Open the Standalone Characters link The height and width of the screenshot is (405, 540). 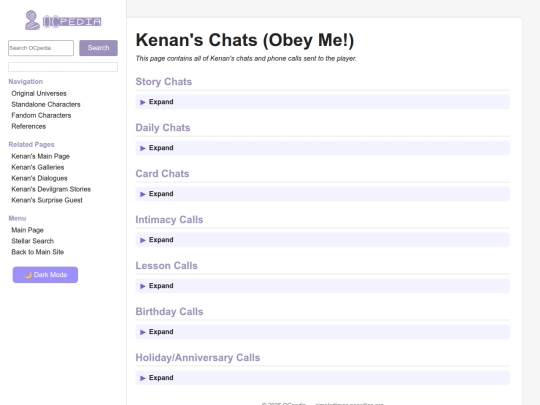(46, 104)
